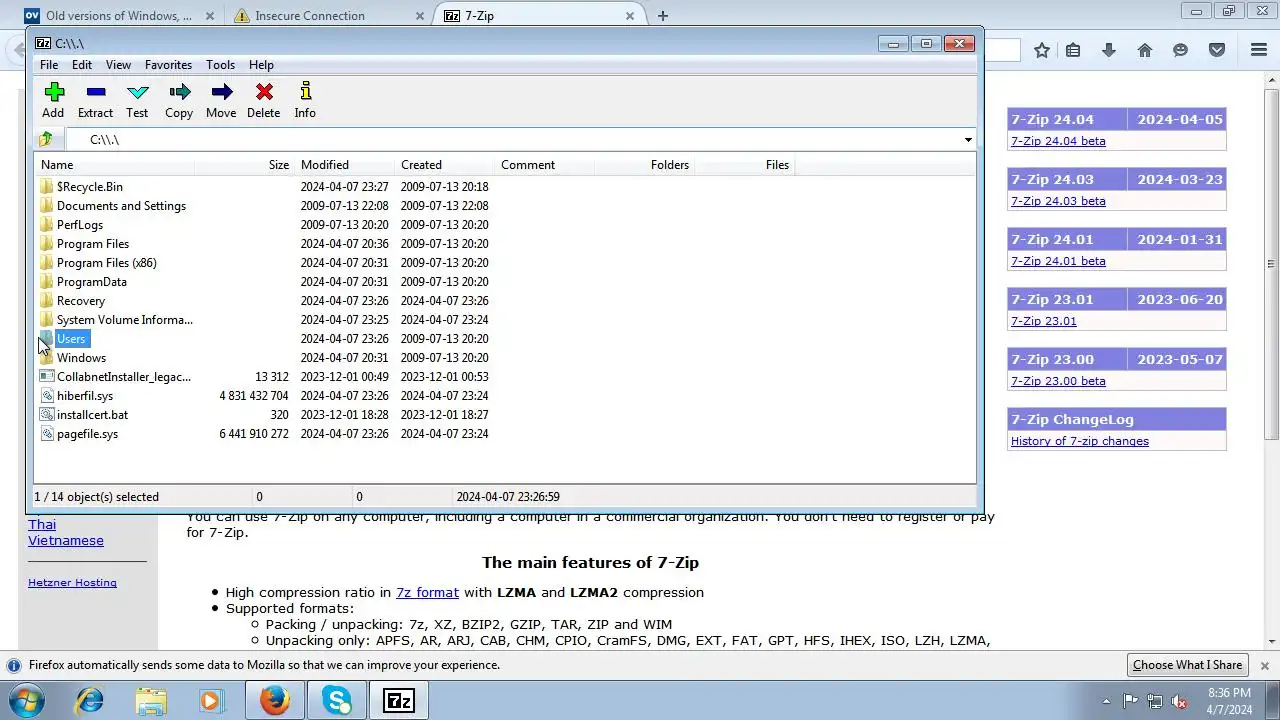Open the 7-Zip 24.04 beta link
The width and height of the screenshot is (1280, 720).
point(1058,141)
